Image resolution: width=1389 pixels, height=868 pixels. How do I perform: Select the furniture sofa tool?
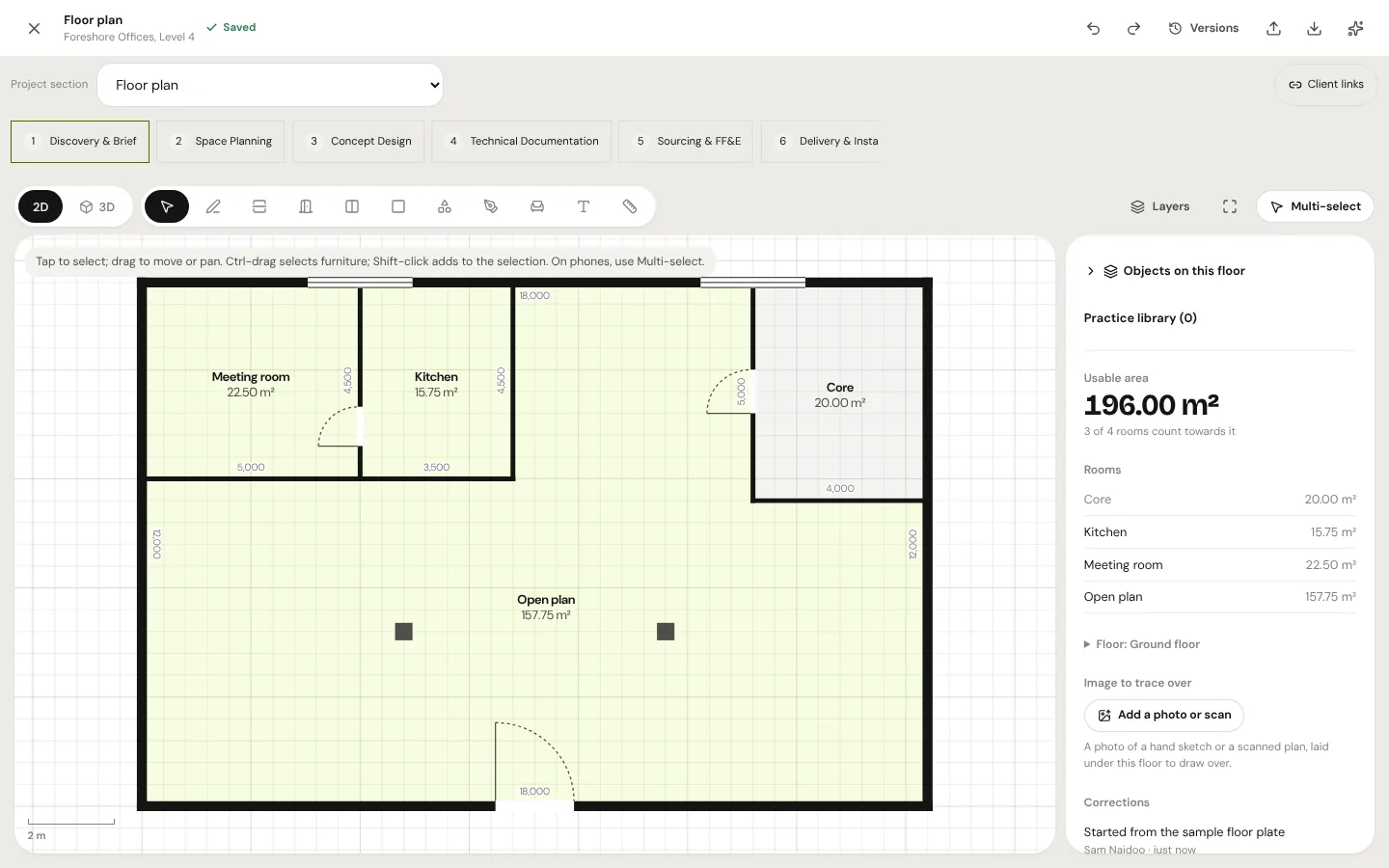537,206
